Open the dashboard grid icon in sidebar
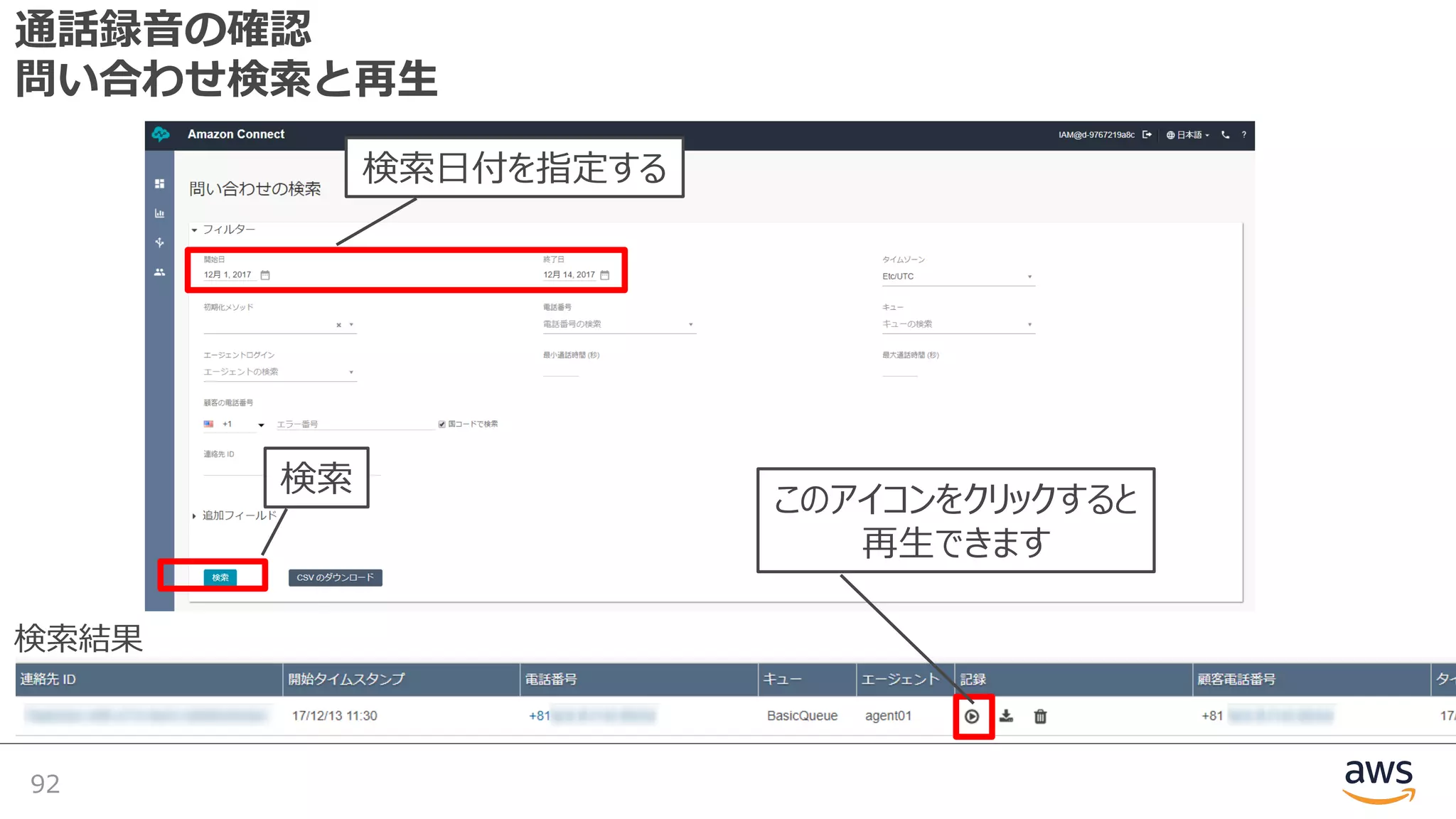 pyautogui.click(x=159, y=183)
